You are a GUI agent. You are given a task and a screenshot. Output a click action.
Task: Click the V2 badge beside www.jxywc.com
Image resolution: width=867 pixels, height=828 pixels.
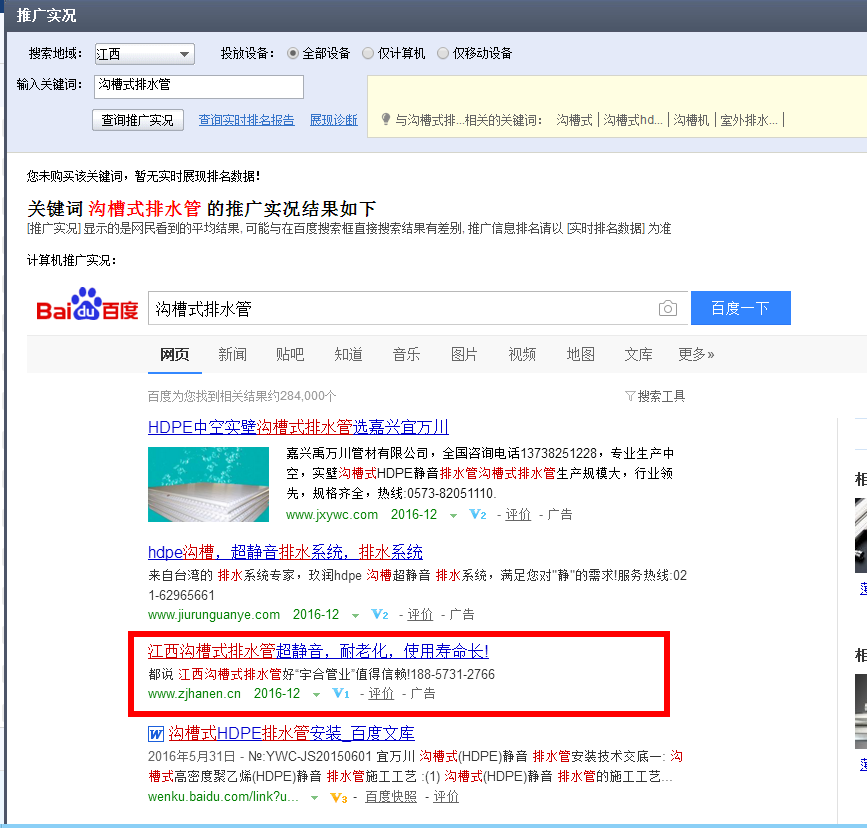(x=478, y=515)
